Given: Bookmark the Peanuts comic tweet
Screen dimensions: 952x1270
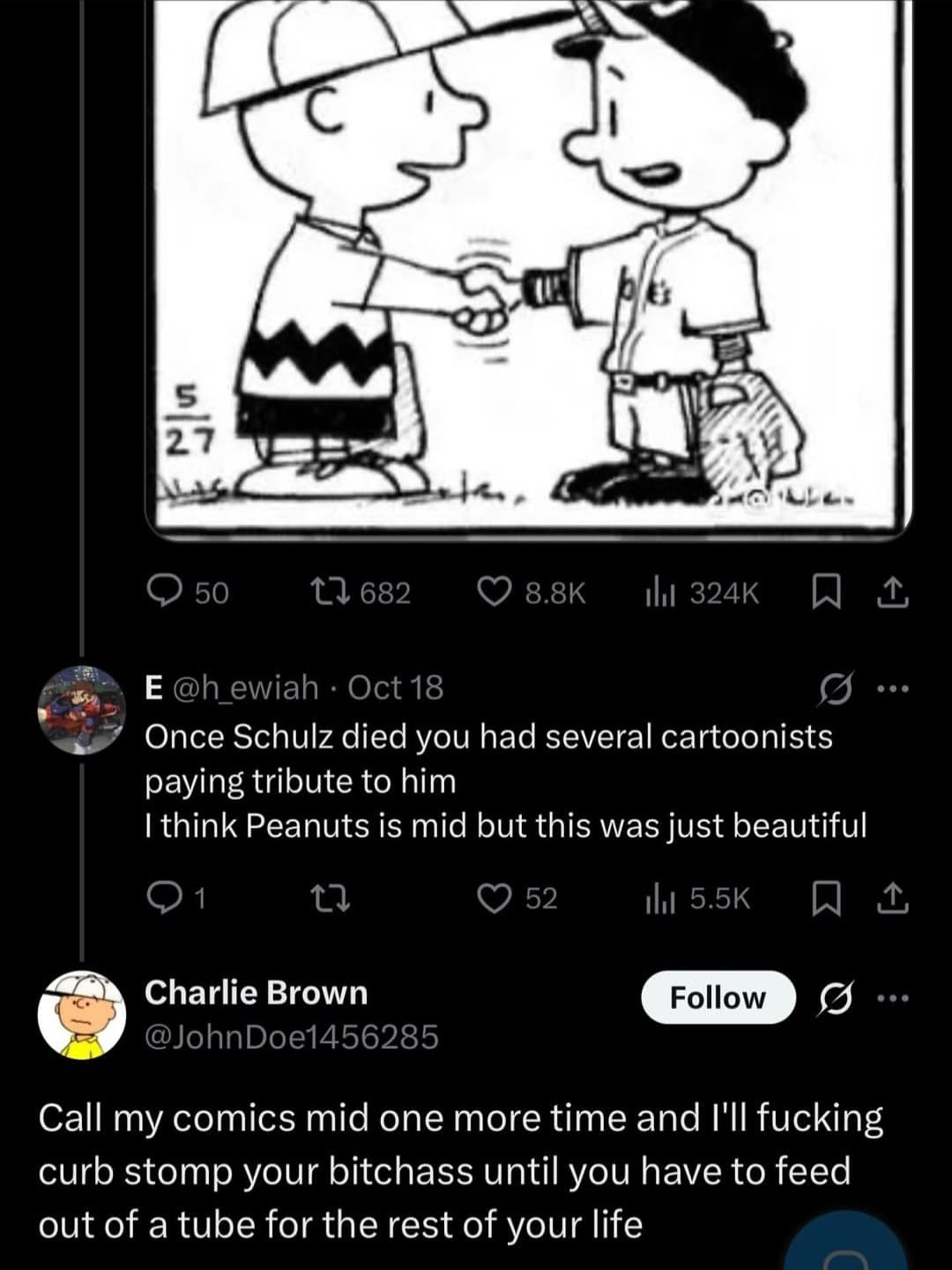Looking at the screenshot, I should pyautogui.click(x=825, y=592).
